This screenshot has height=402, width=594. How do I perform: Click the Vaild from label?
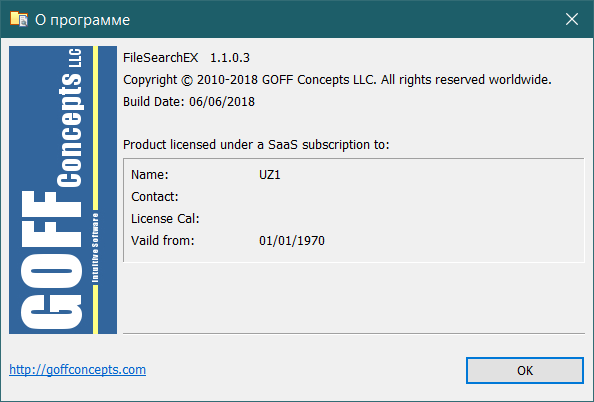pos(163,241)
